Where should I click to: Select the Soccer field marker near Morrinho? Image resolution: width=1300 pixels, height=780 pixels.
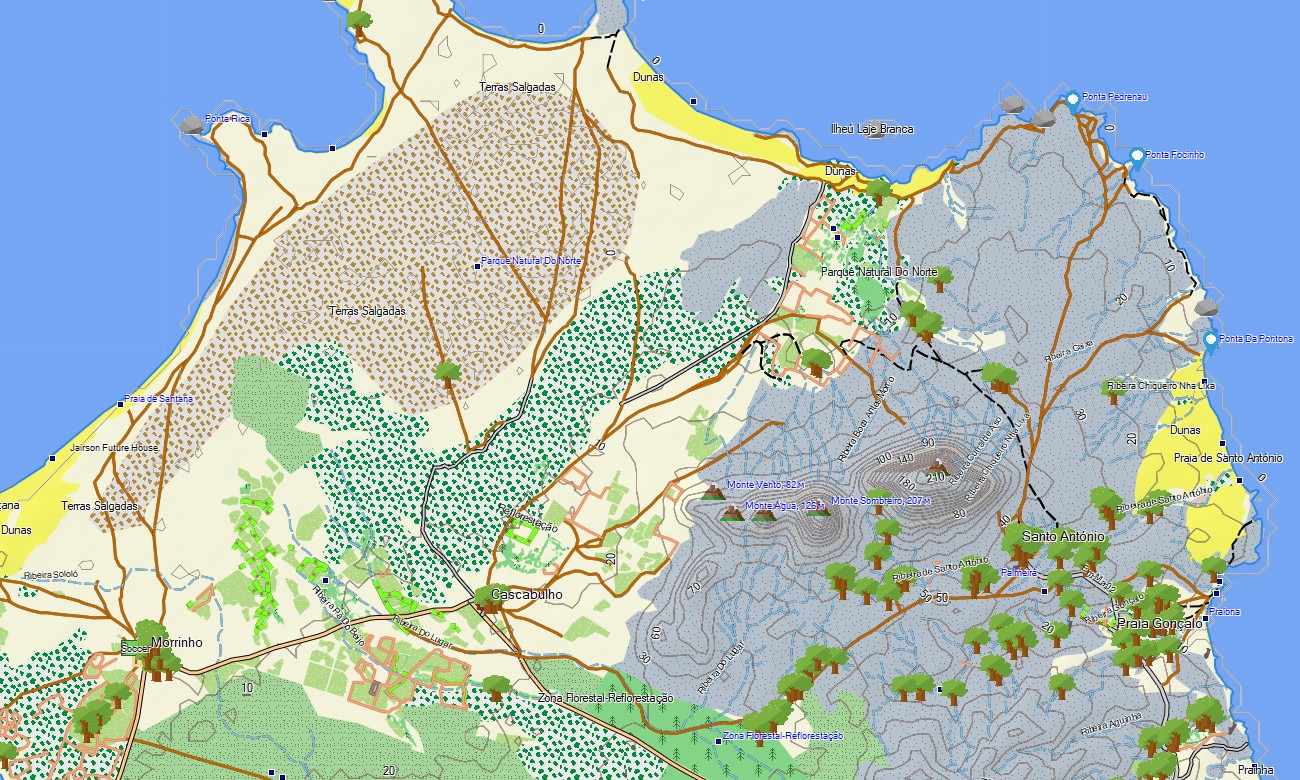[133, 648]
